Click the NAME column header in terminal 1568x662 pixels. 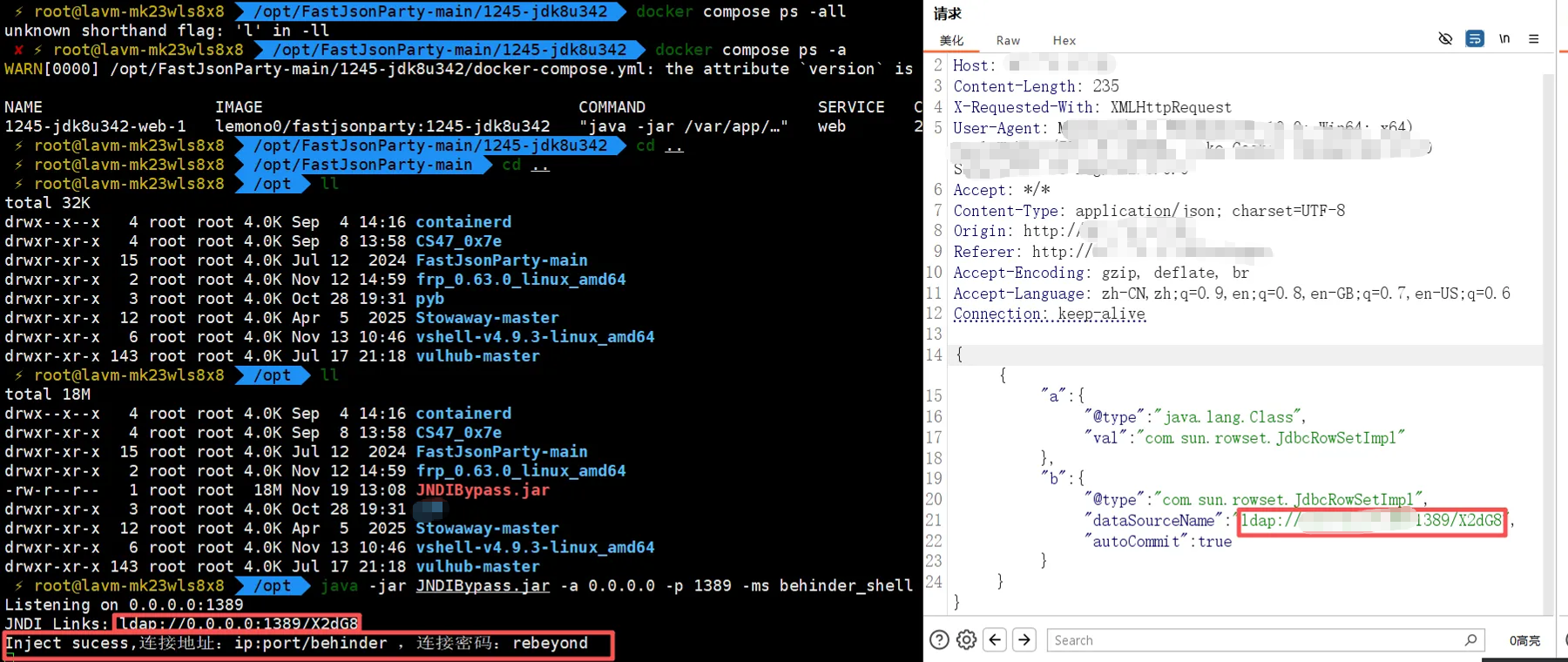24,107
